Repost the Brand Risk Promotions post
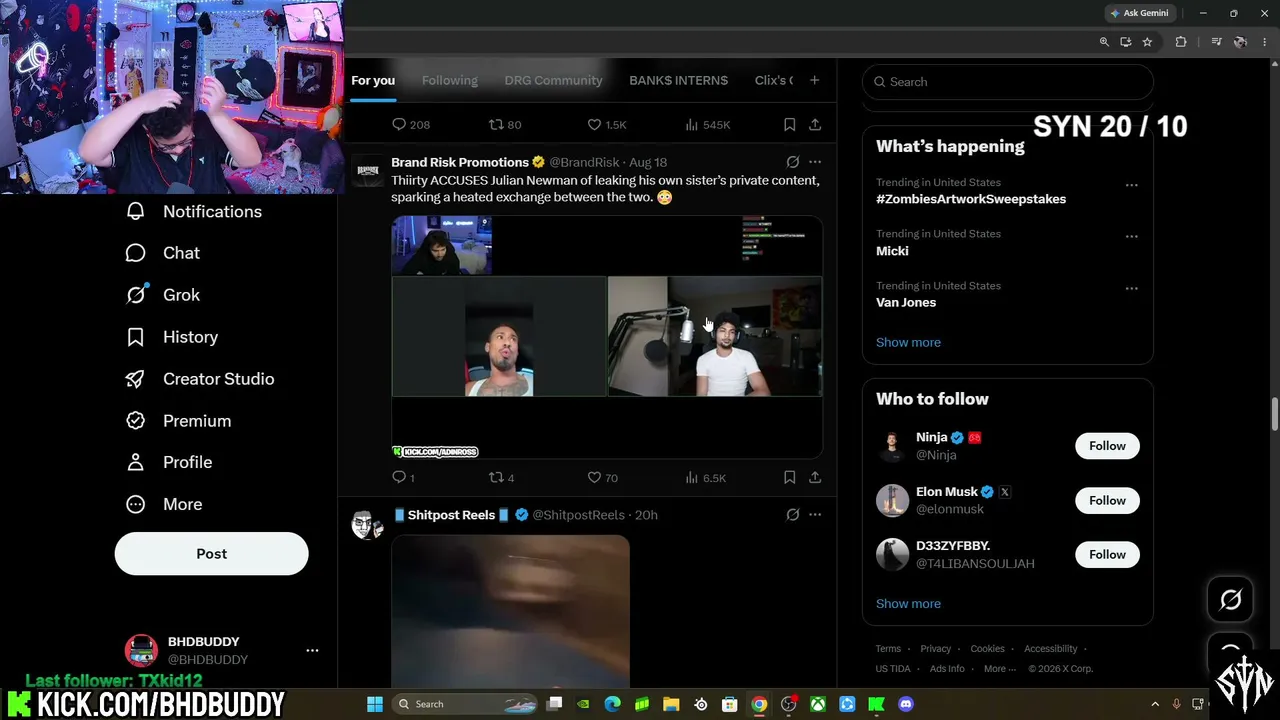Image resolution: width=1280 pixels, height=720 pixels. click(501, 478)
